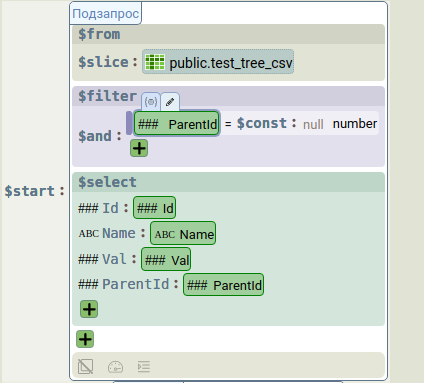Click the purple drag handle left of ParentId filter

(129, 123)
